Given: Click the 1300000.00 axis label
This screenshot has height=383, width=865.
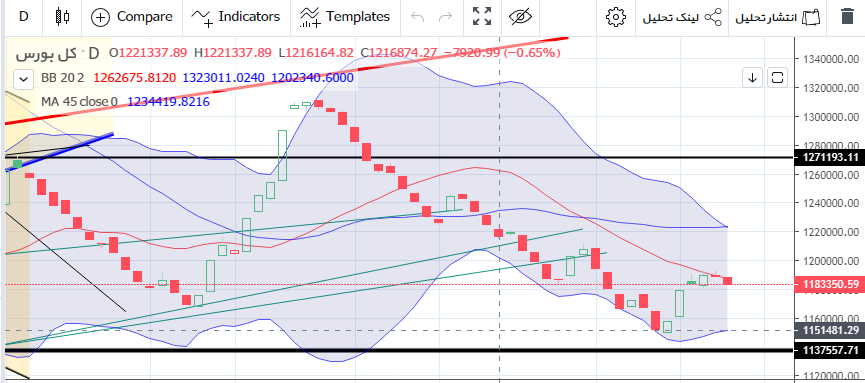Looking at the screenshot, I should (x=832, y=117).
